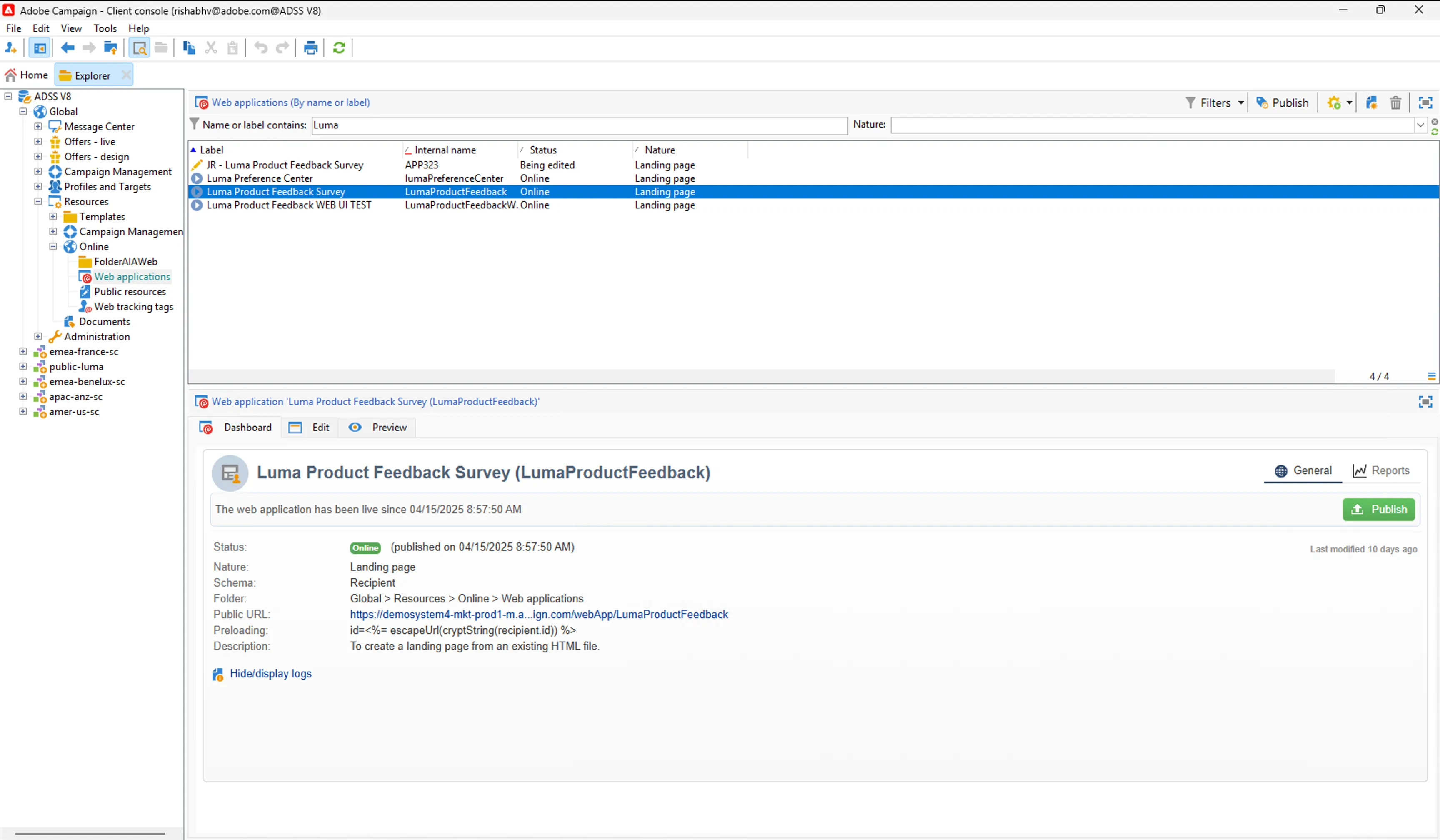Click the Name or label contains field
This screenshot has width=1440, height=840.
coord(580,125)
